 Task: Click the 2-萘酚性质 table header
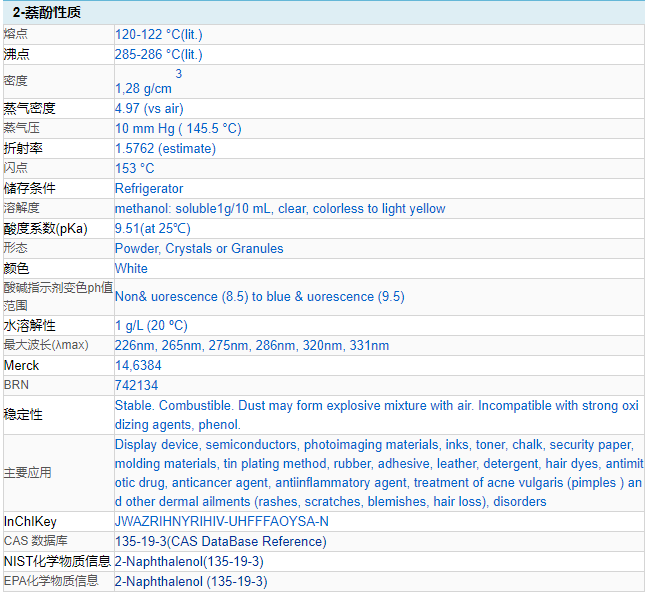point(47,13)
